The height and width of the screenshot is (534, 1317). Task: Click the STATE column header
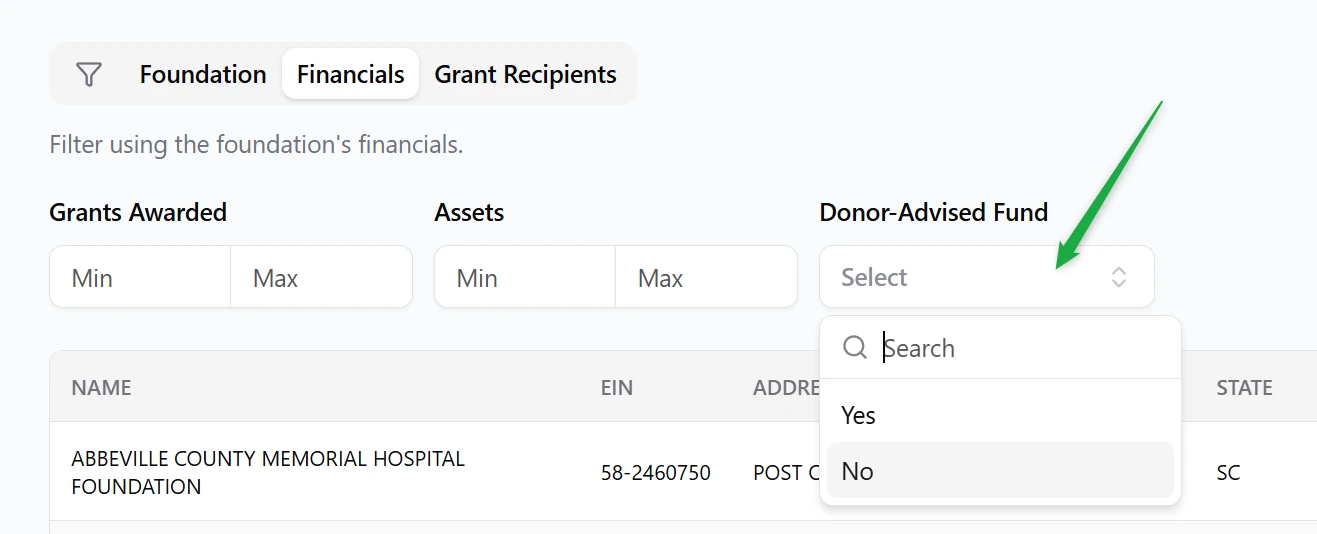[1244, 388]
